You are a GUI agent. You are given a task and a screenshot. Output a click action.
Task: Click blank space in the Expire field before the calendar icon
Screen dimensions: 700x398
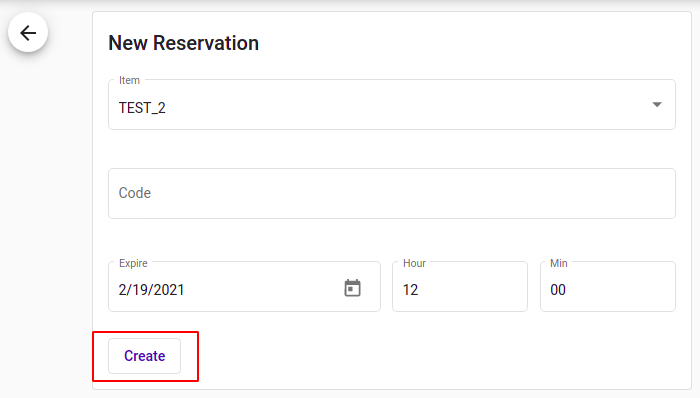tap(263, 289)
